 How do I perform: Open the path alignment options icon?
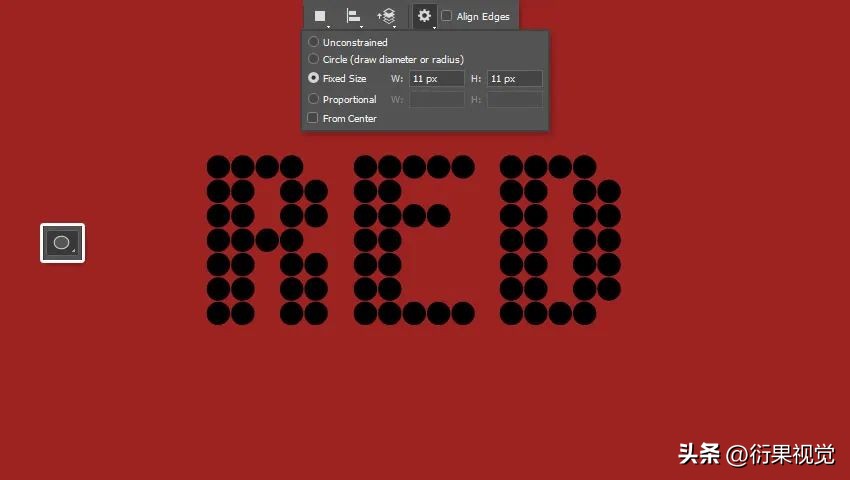click(x=353, y=16)
